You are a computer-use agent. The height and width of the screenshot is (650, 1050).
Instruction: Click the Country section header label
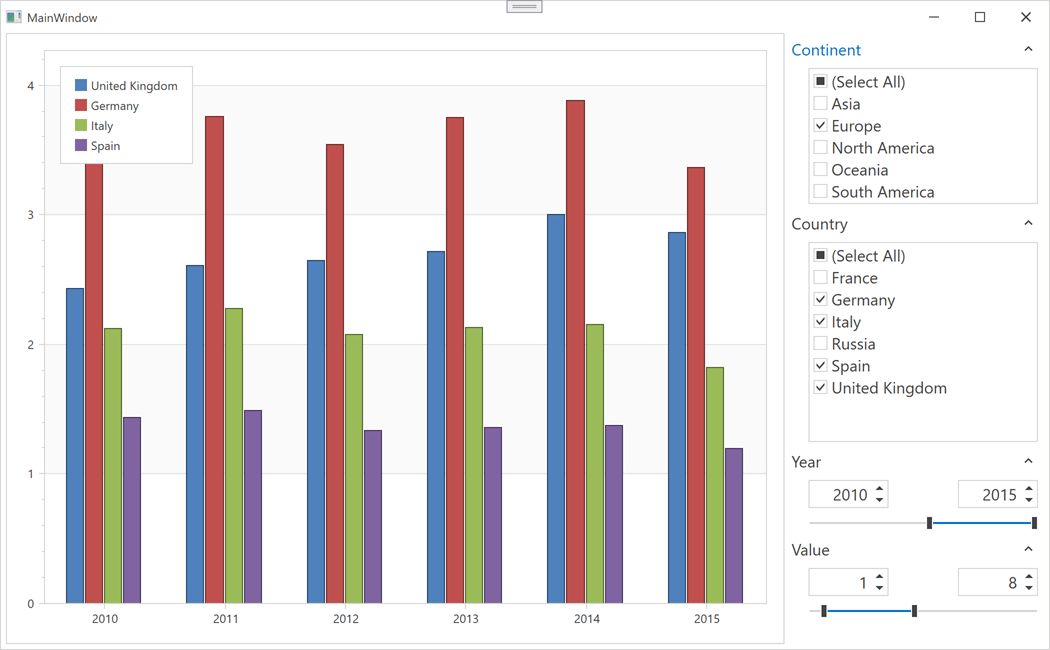tap(819, 224)
